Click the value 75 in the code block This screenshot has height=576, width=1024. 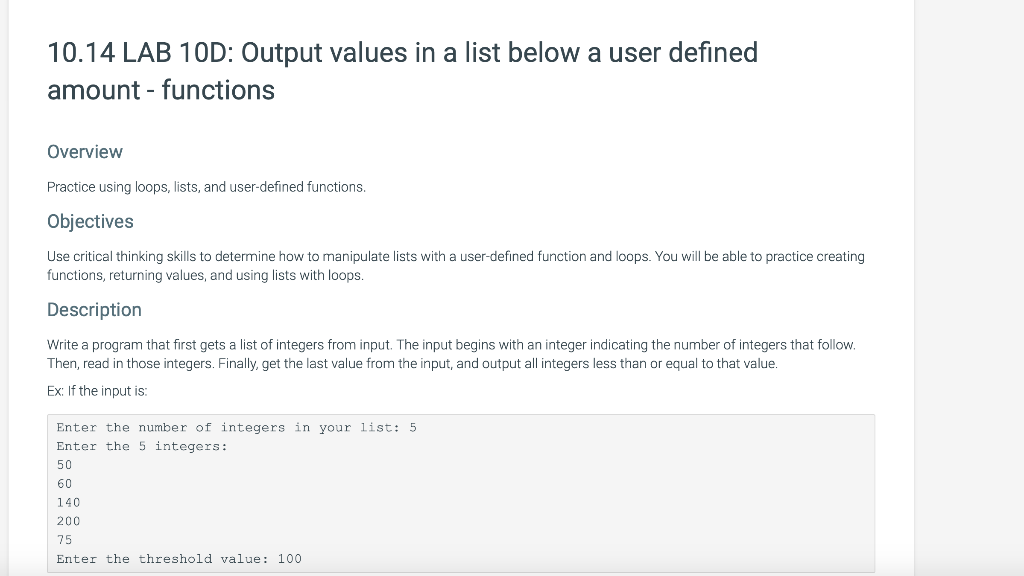point(64,540)
